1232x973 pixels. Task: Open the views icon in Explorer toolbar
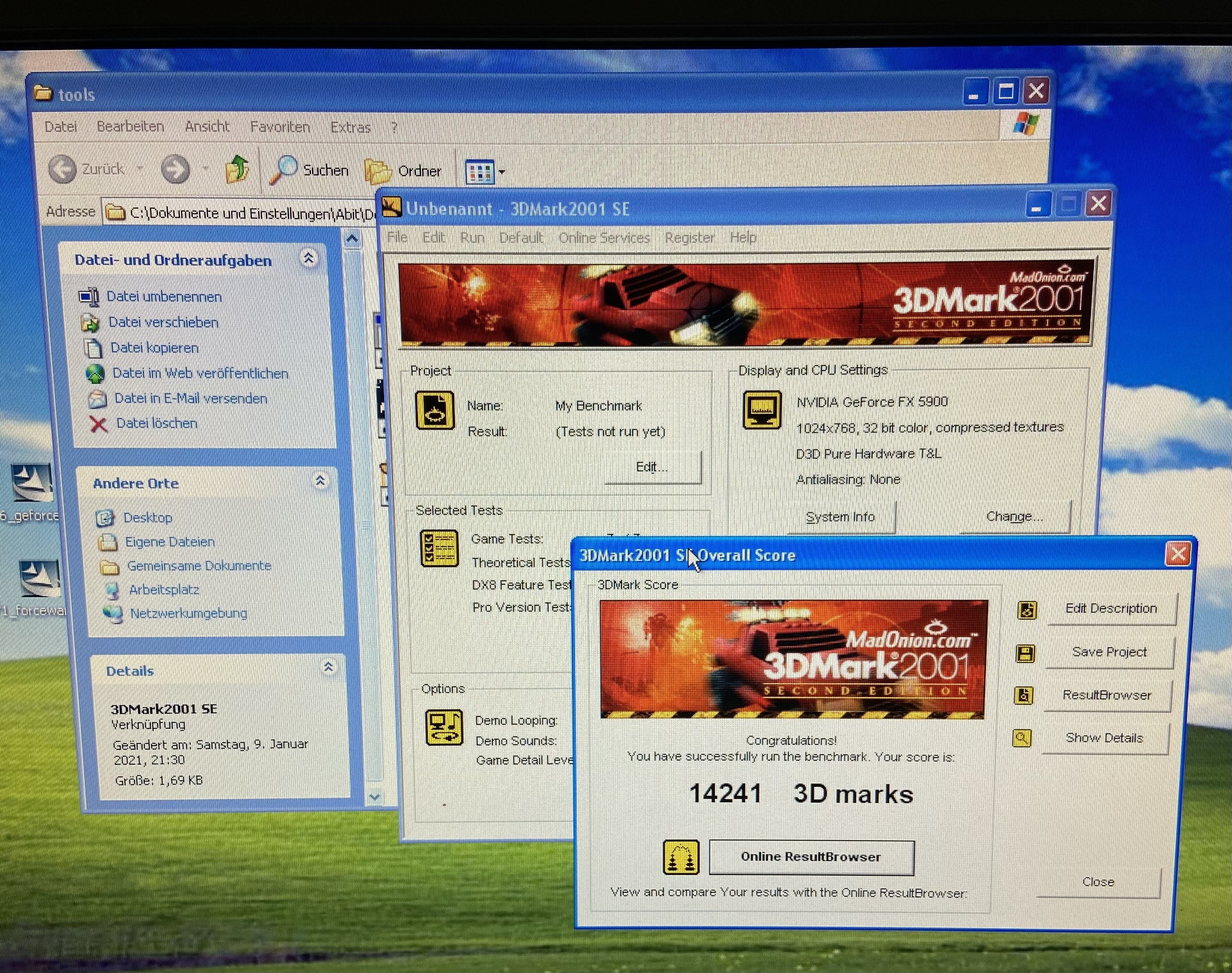tap(480, 171)
